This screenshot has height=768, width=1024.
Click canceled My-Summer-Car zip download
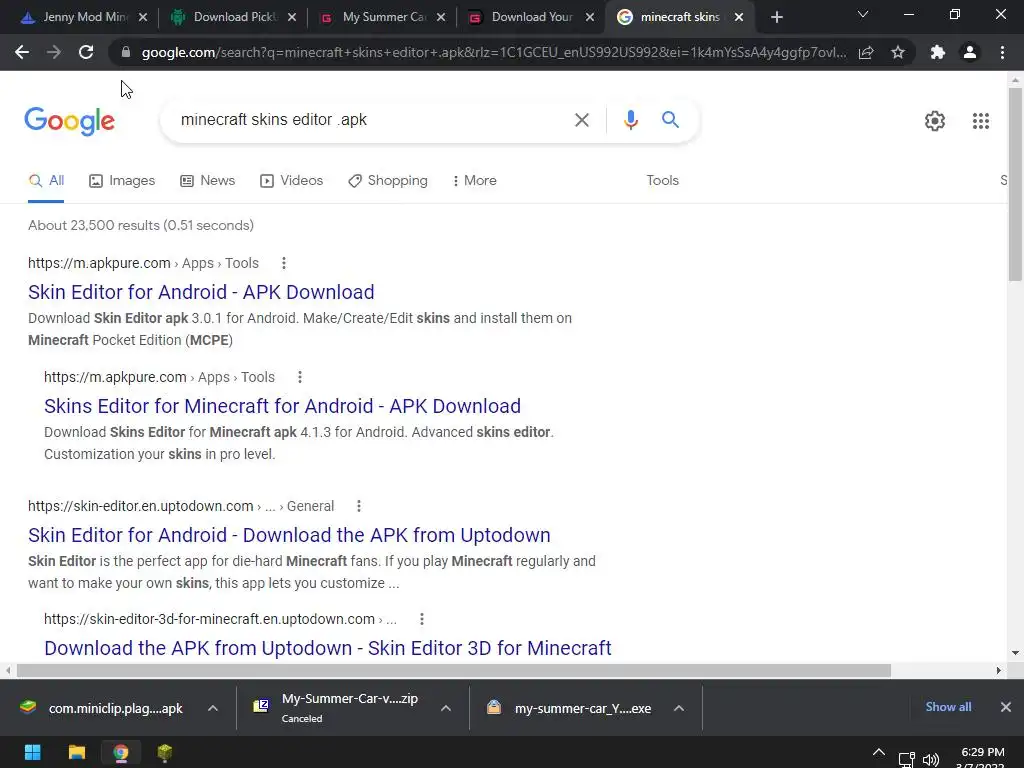(336, 709)
